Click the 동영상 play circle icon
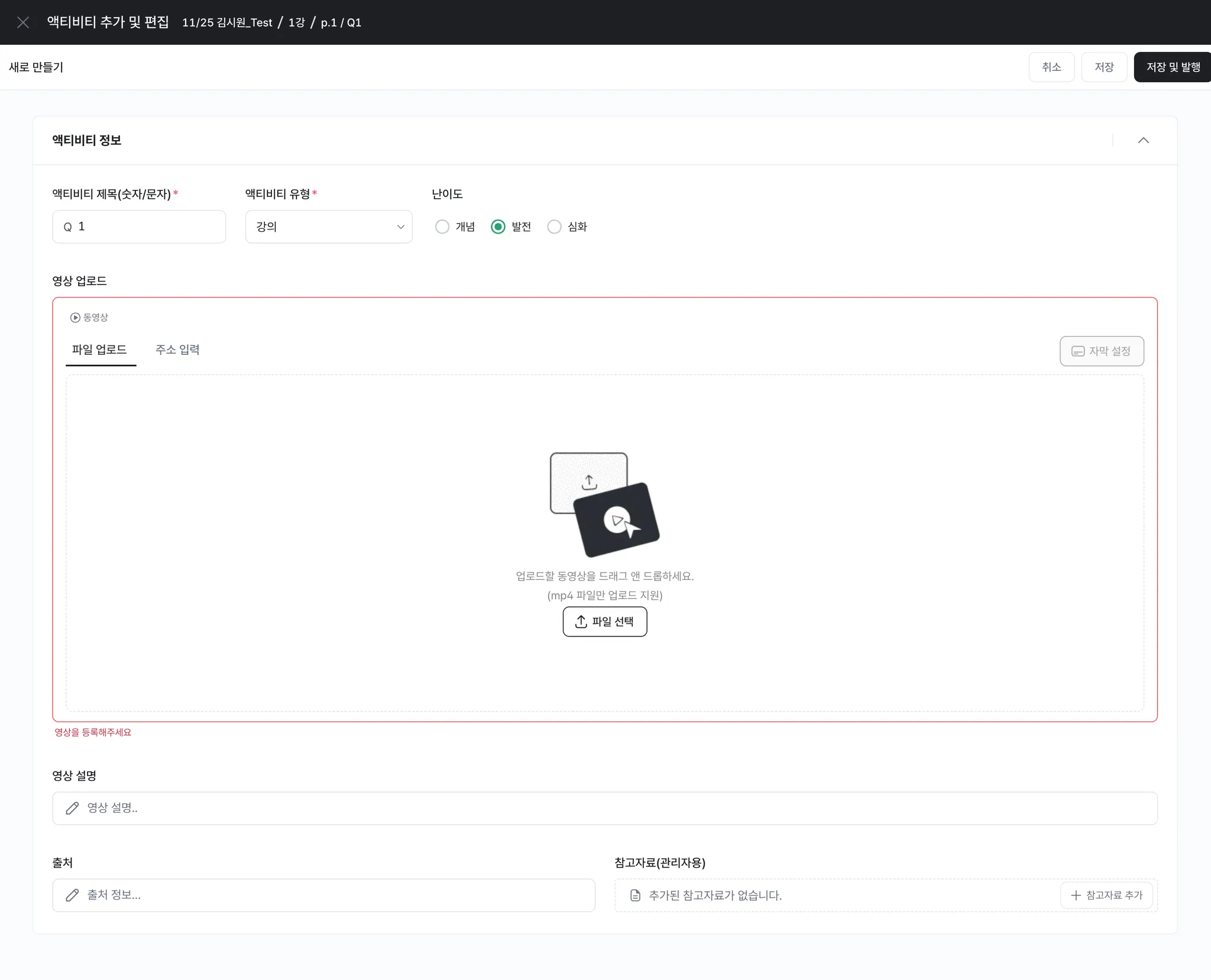The image size is (1211, 980). pos(75,318)
